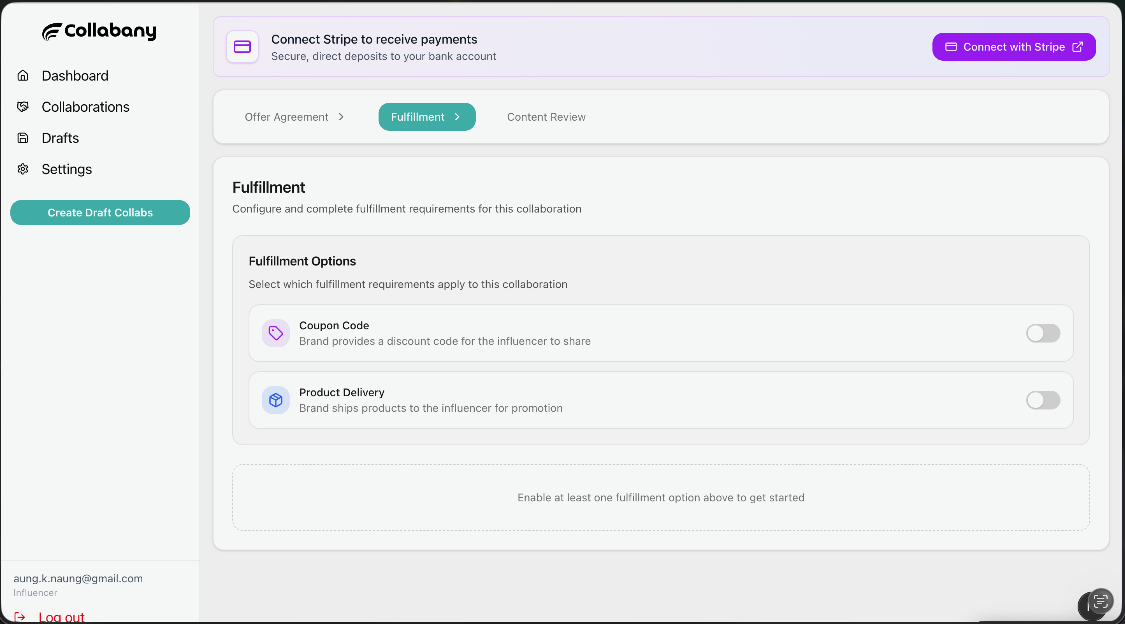Click Connect with Stripe button
1125x624 pixels.
(1014, 47)
